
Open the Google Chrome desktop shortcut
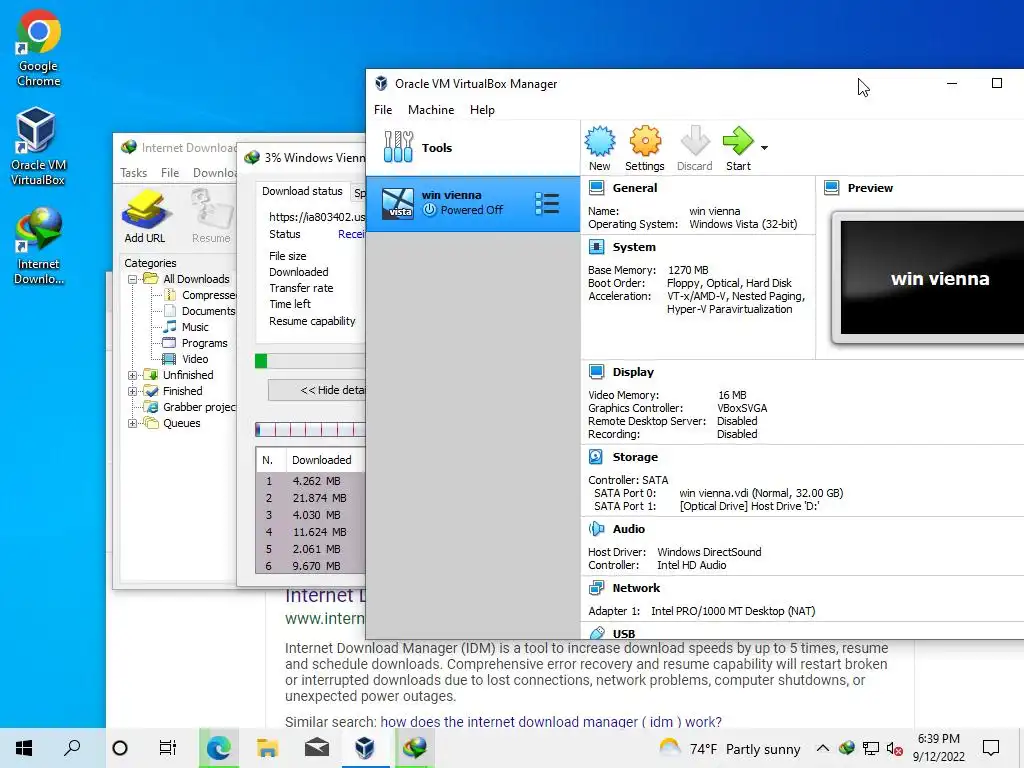(x=39, y=50)
